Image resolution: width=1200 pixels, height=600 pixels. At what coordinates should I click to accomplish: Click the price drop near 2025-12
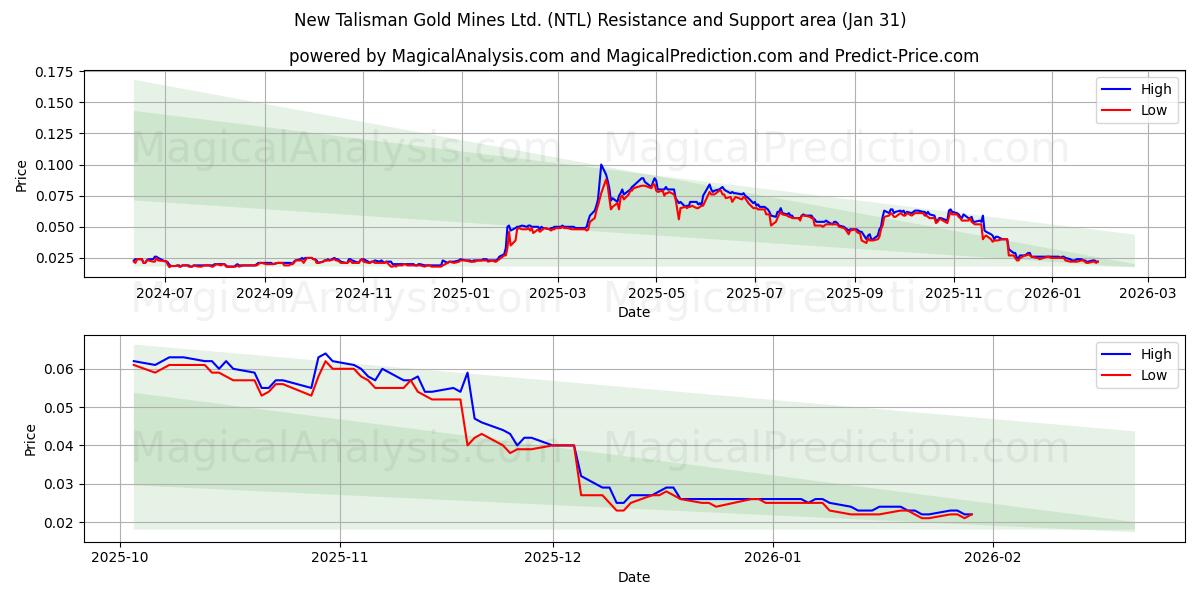(575, 470)
